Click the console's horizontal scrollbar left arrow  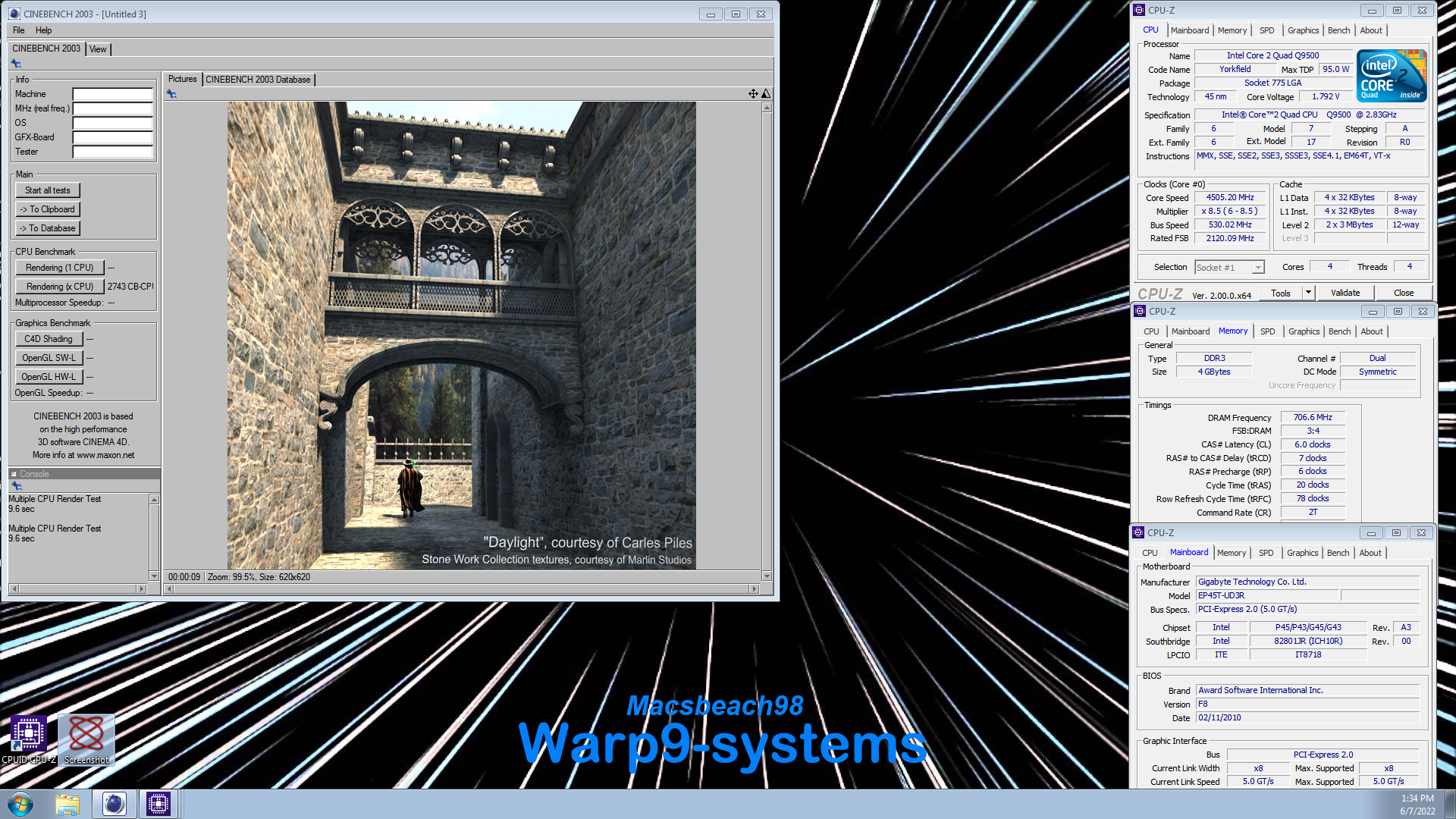click(14, 588)
